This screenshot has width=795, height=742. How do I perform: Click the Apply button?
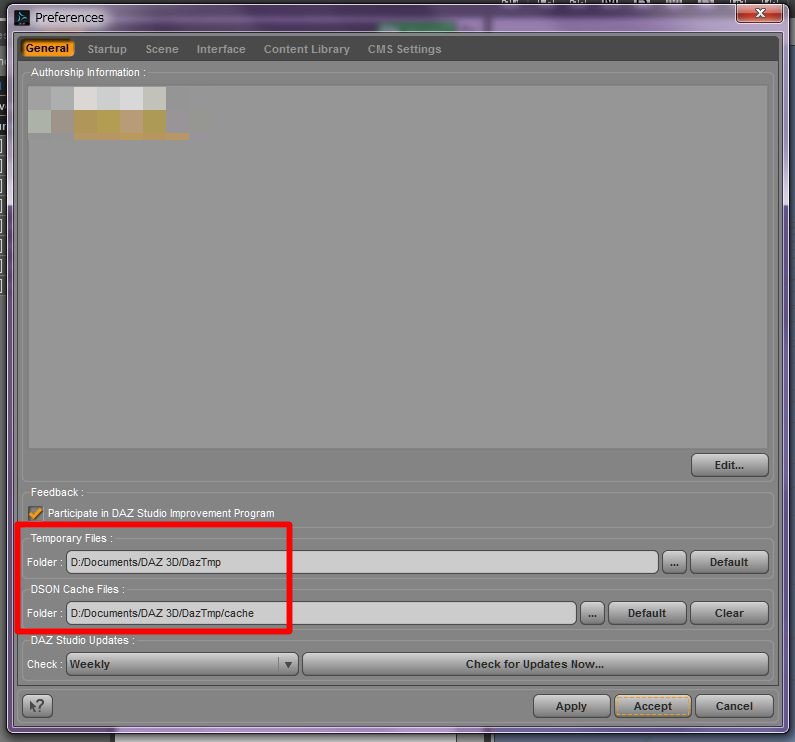pyautogui.click(x=571, y=706)
